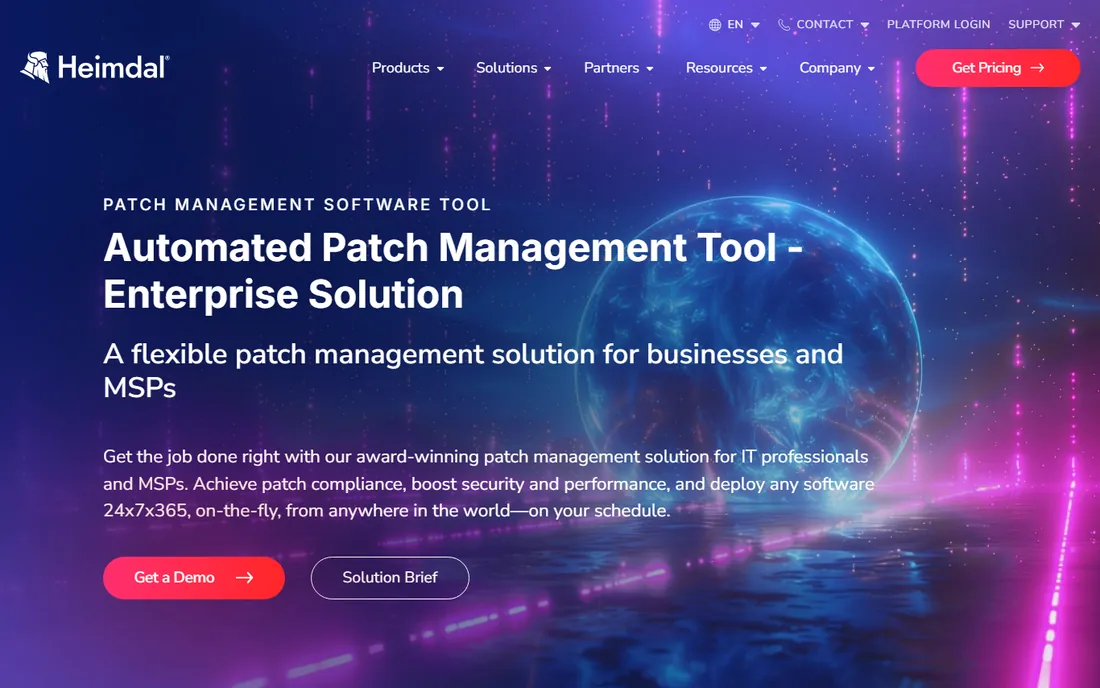Click the subtitle 'A flexible patch management solution'
Screen dimensions: 1100x688
point(473,370)
